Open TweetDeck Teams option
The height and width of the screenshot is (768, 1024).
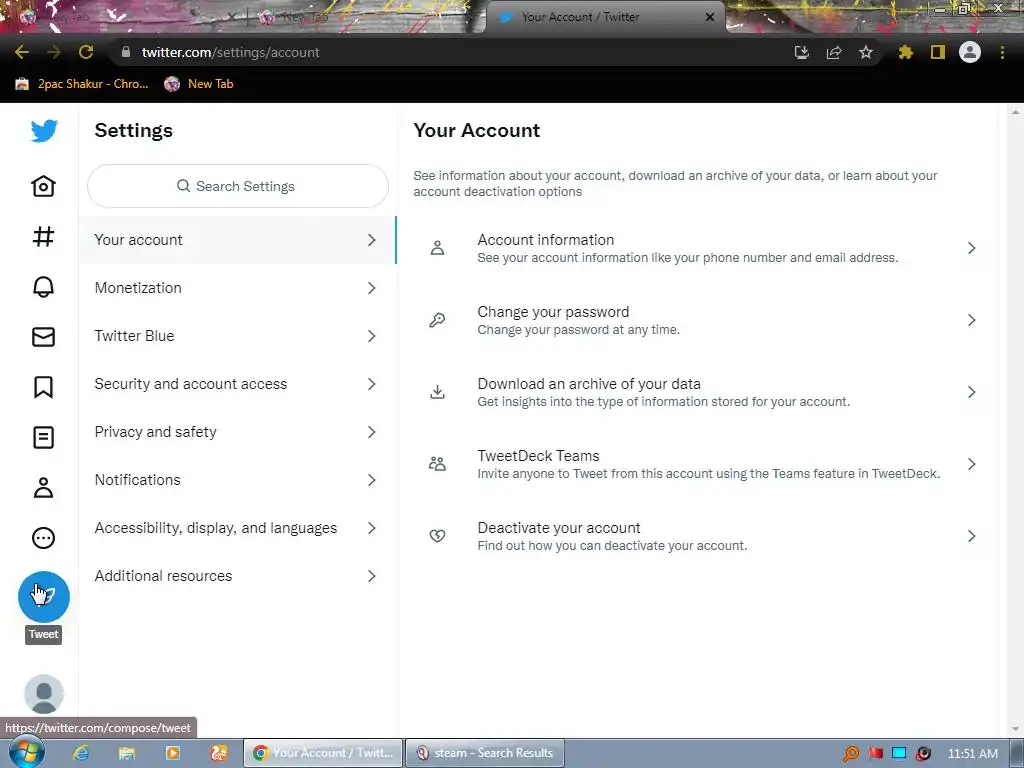[697, 464]
